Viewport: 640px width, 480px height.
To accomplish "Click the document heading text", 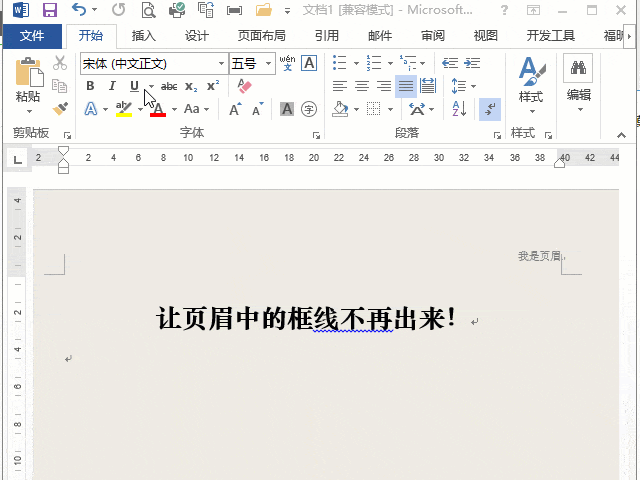I will pyautogui.click(x=305, y=319).
